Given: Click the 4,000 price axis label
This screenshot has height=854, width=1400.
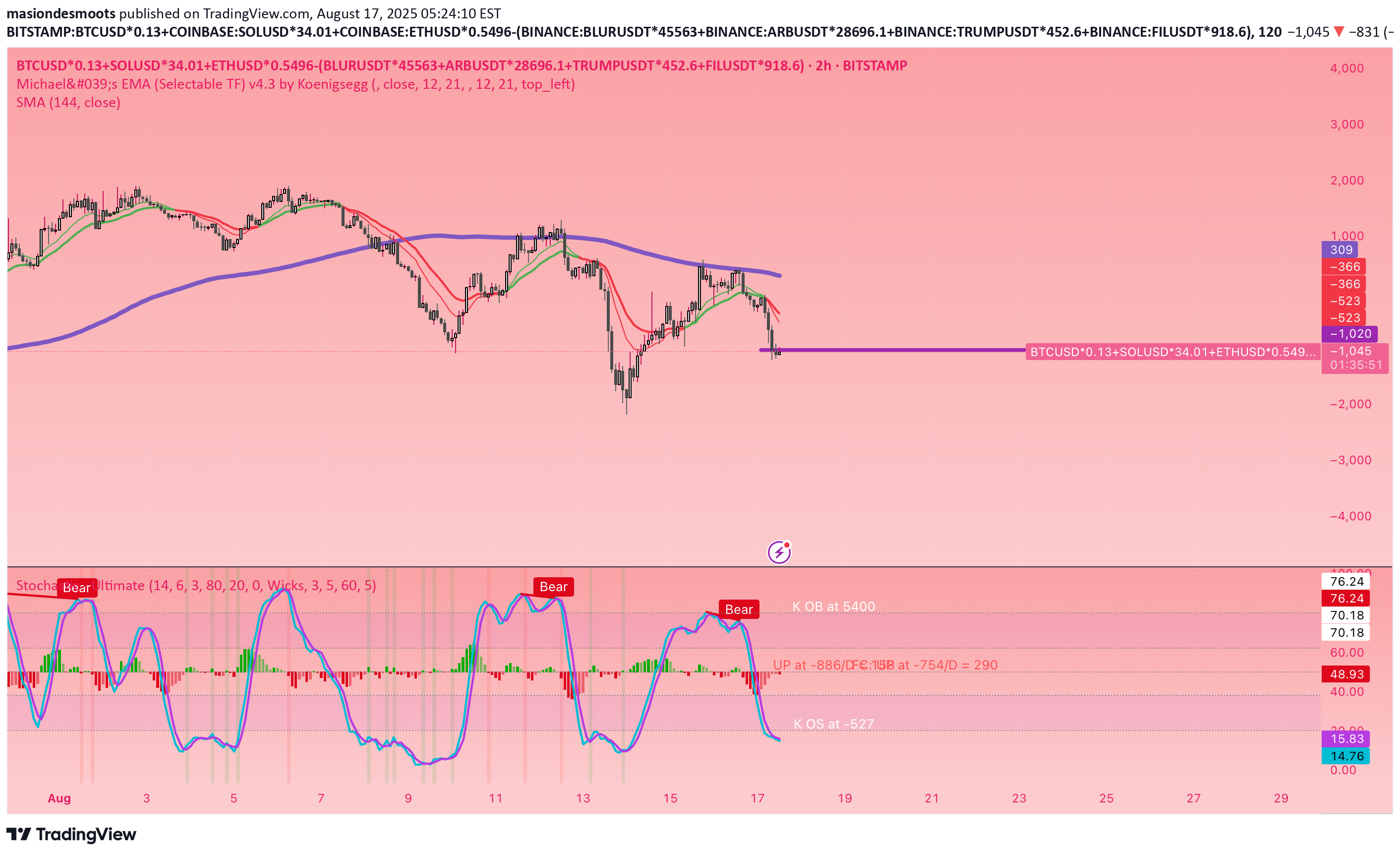Looking at the screenshot, I should click(1346, 68).
